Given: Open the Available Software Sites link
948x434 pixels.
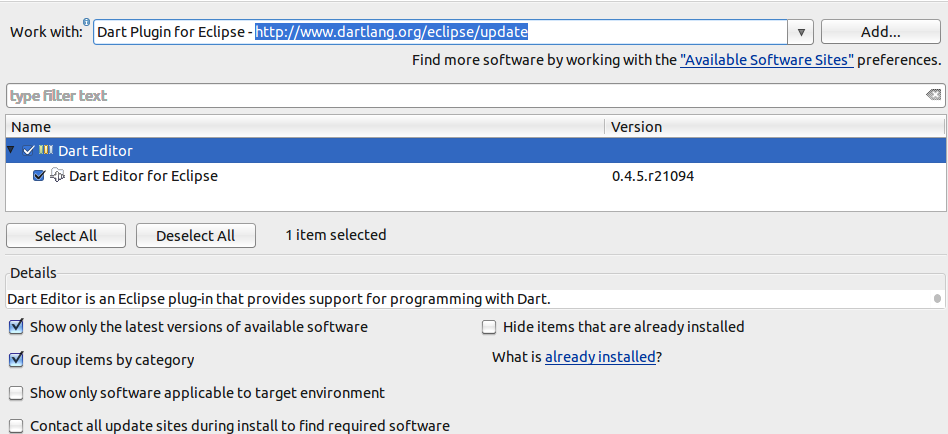Looking at the screenshot, I should click(x=767, y=60).
